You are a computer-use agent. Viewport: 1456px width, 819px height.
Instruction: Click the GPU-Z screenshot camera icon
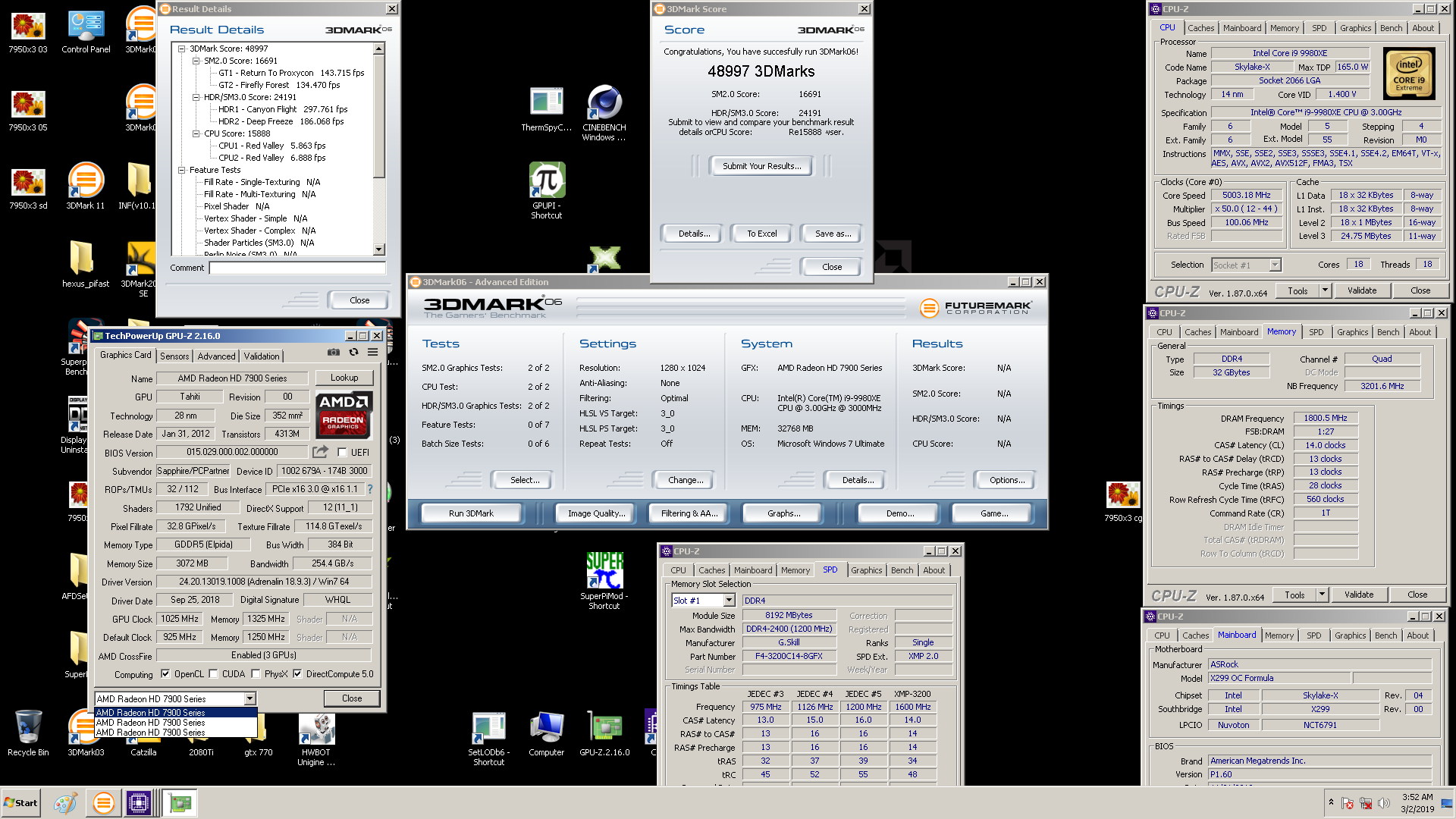pyautogui.click(x=334, y=353)
